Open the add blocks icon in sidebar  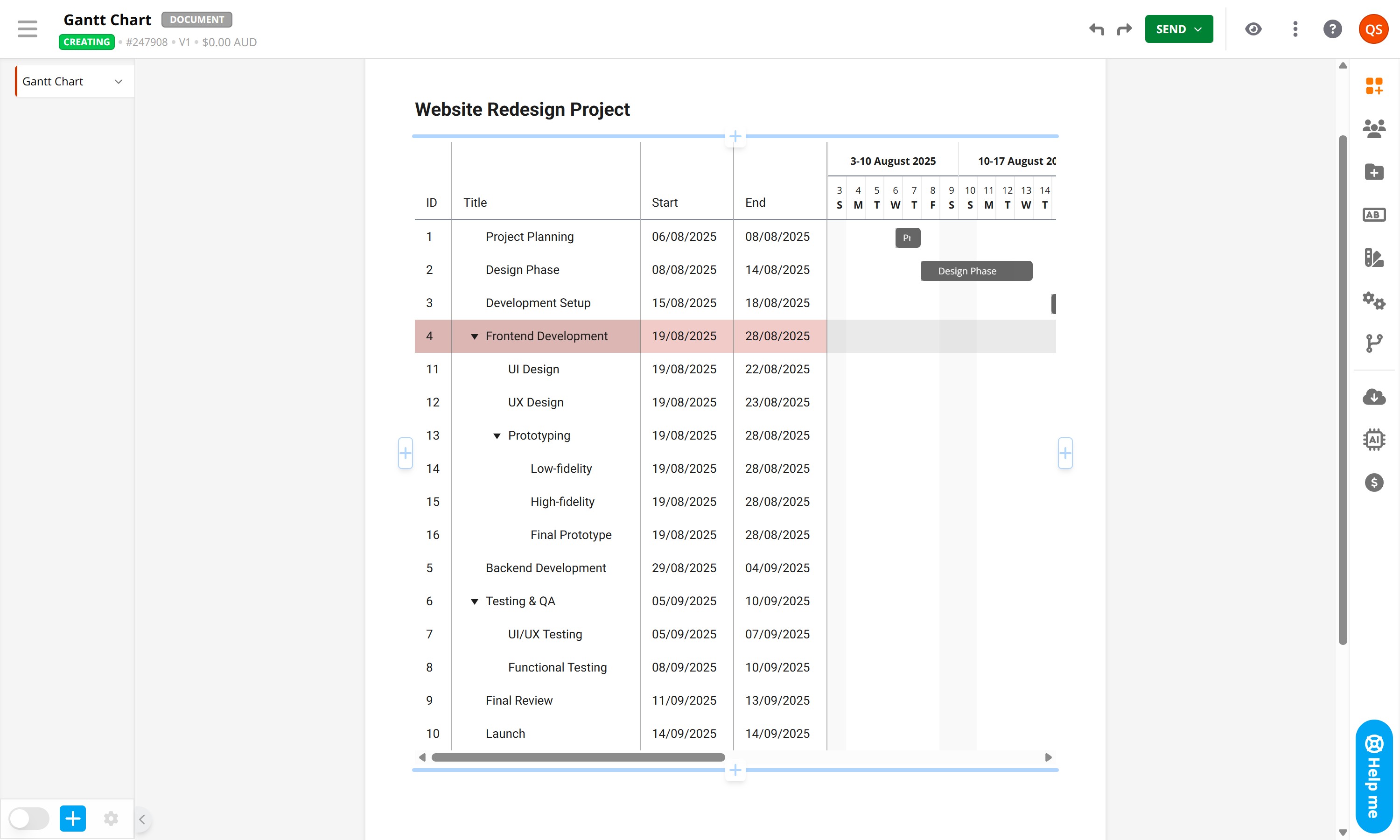click(x=1373, y=86)
